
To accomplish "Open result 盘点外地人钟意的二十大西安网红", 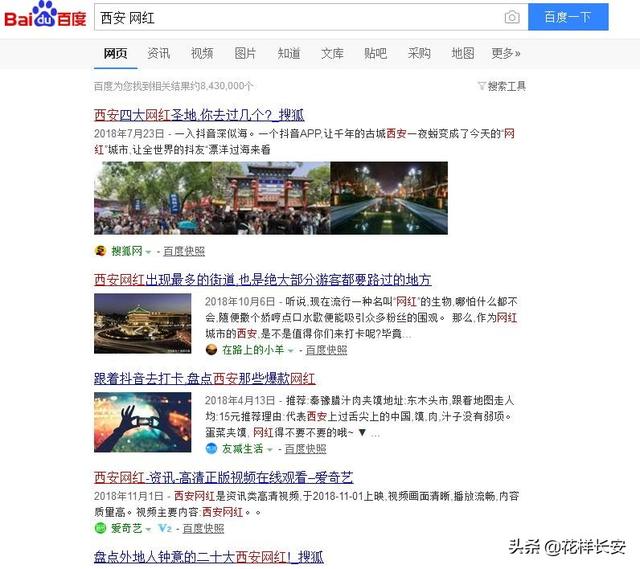I will [x=209, y=557].
